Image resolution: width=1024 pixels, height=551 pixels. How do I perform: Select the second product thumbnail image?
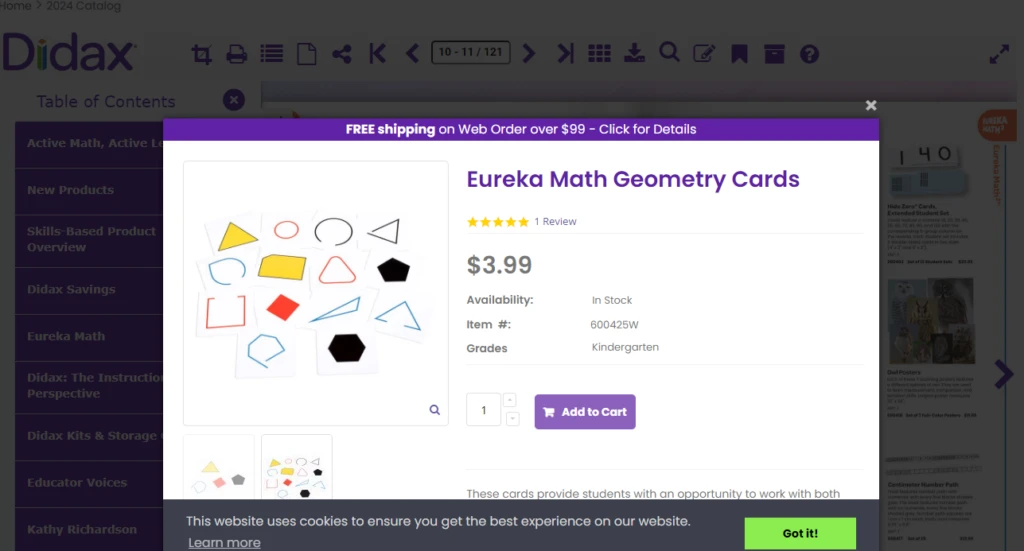coord(296,468)
